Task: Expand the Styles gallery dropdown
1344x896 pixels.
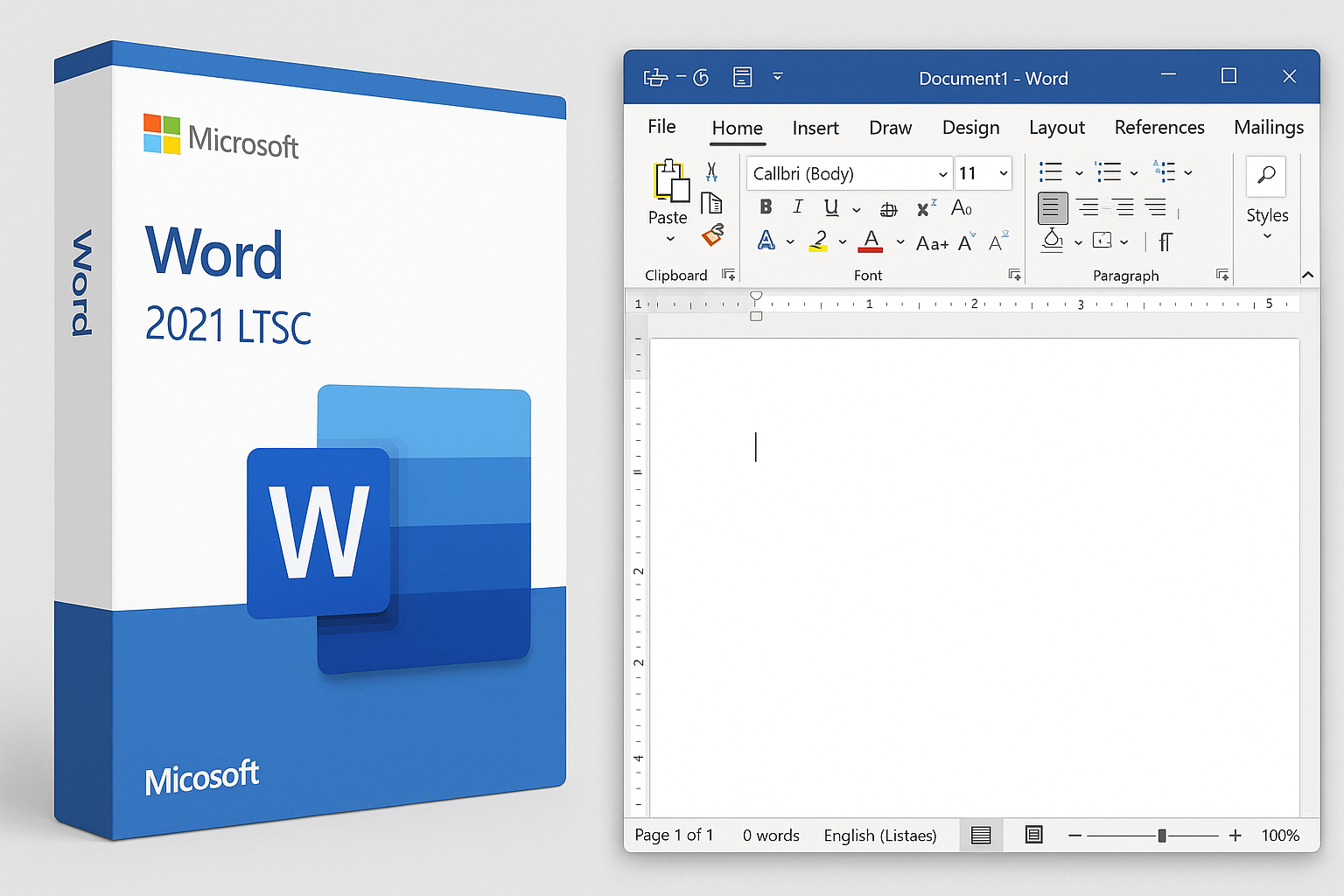Action: (1267, 235)
